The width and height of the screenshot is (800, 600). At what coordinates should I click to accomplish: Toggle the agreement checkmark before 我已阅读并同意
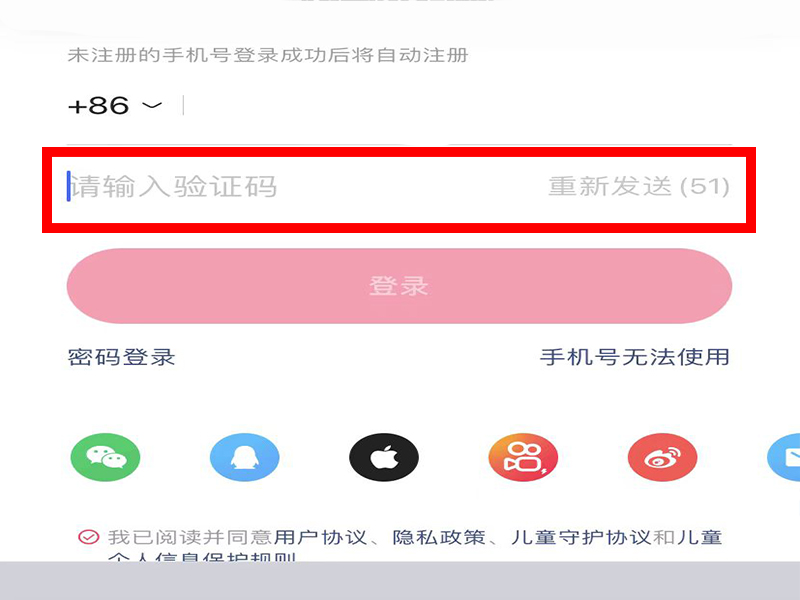coord(88,537)
